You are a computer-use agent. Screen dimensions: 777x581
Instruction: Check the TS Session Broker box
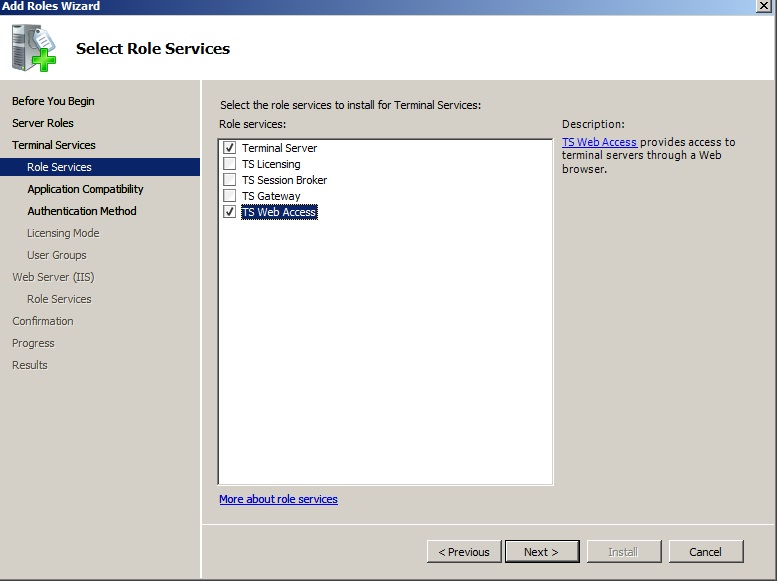[x=229, y=179]
